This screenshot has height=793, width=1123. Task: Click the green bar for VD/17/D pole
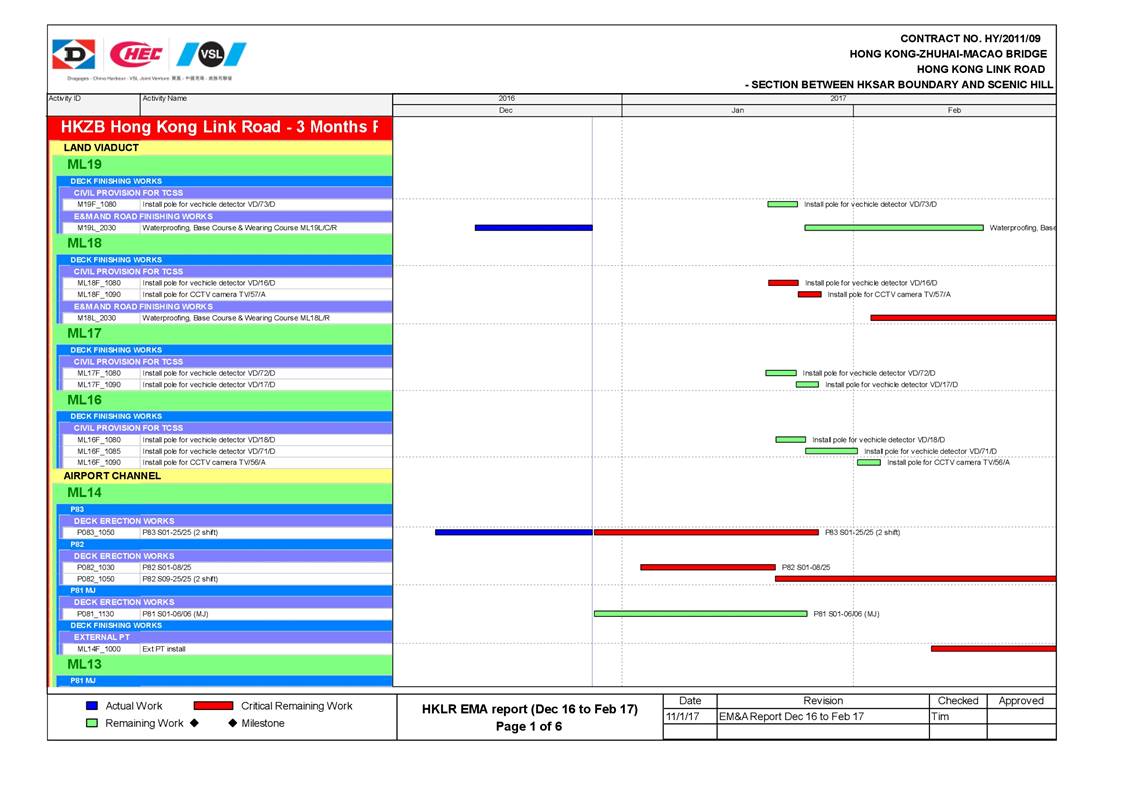(807, 385)
